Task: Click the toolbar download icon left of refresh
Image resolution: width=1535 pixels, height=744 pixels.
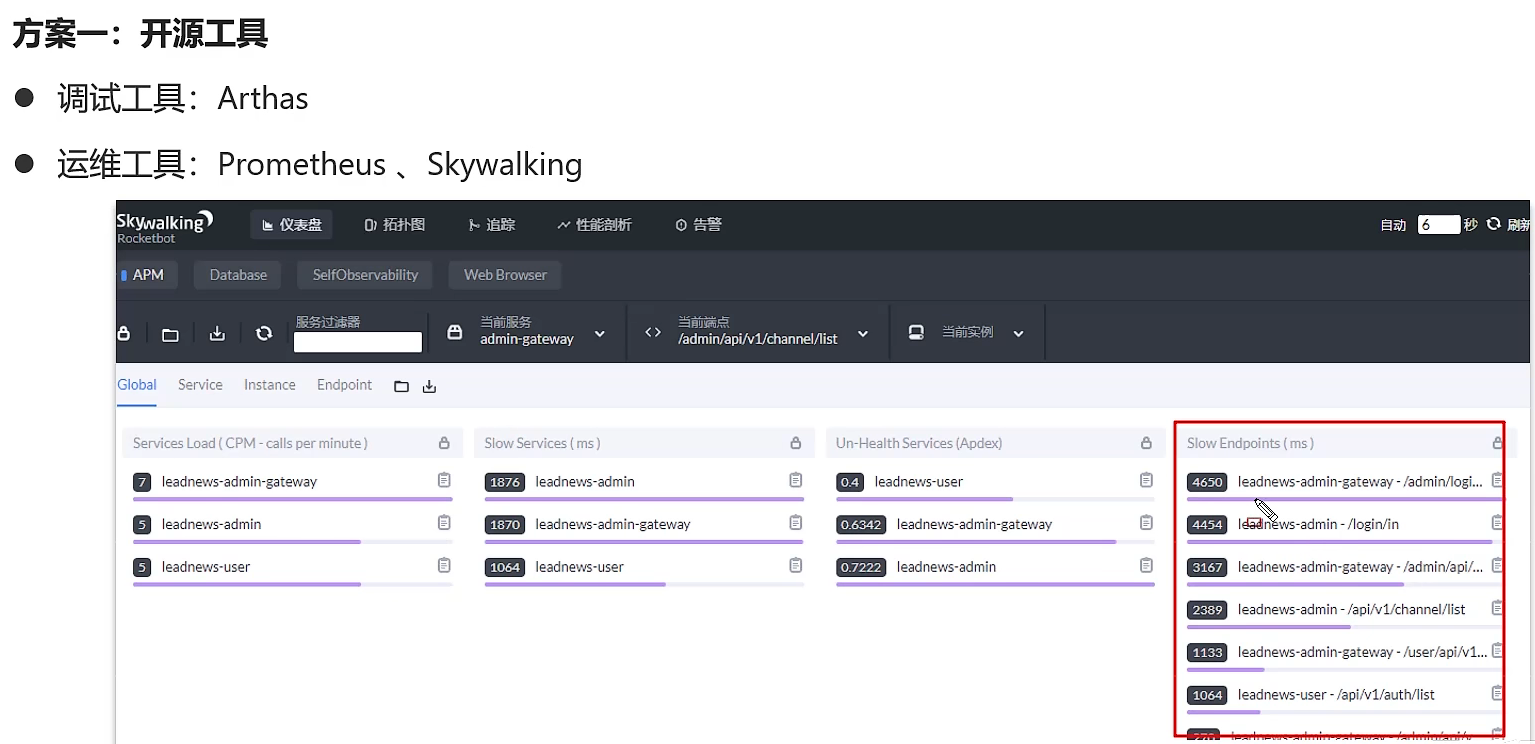Action: click(217, 333)
